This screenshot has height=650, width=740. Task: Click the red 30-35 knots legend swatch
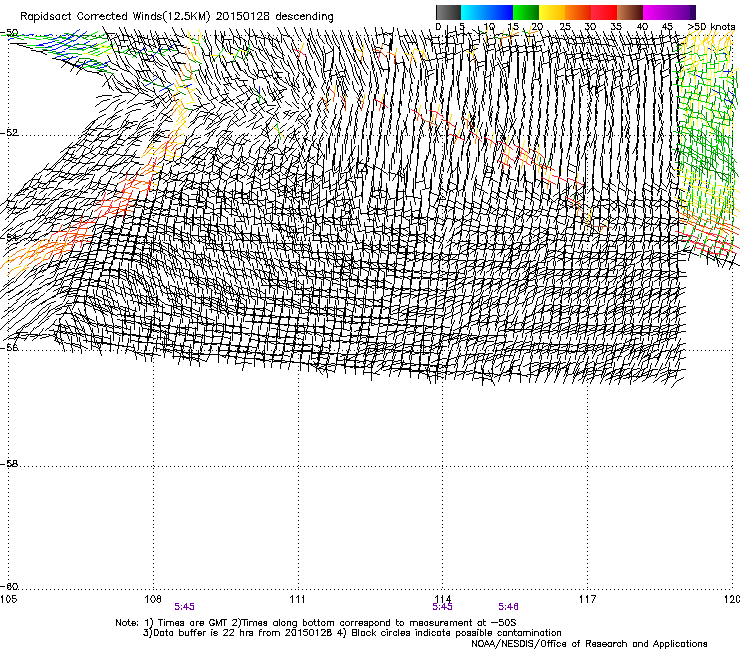click(x=604, y=12)
